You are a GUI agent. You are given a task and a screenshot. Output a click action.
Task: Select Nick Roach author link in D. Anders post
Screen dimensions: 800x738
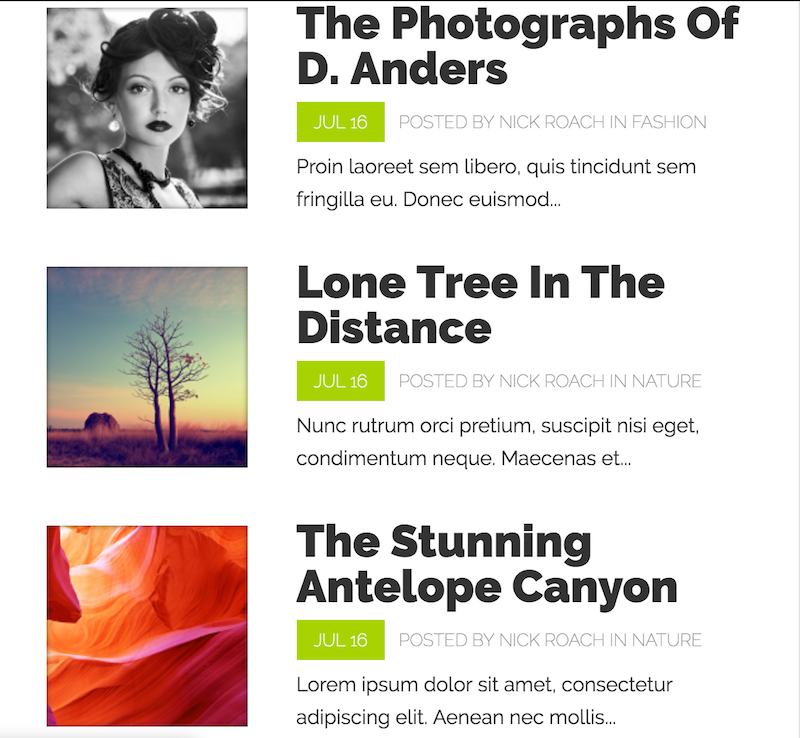coord(551,122)
